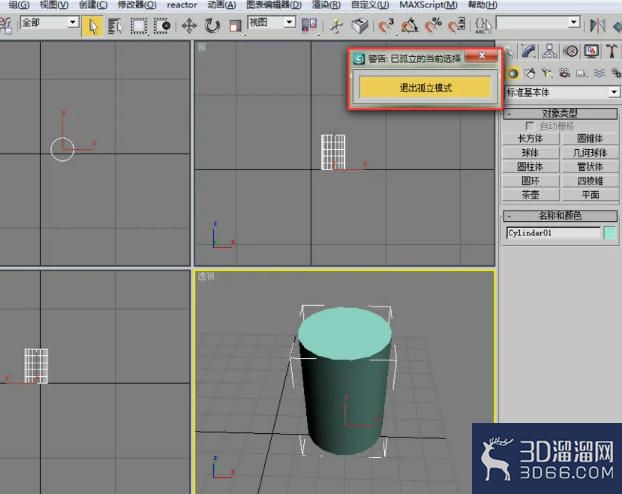622x494 pixels.
Task: Toggle Keyboard Shortcut Override
Action: click(360, 27)
